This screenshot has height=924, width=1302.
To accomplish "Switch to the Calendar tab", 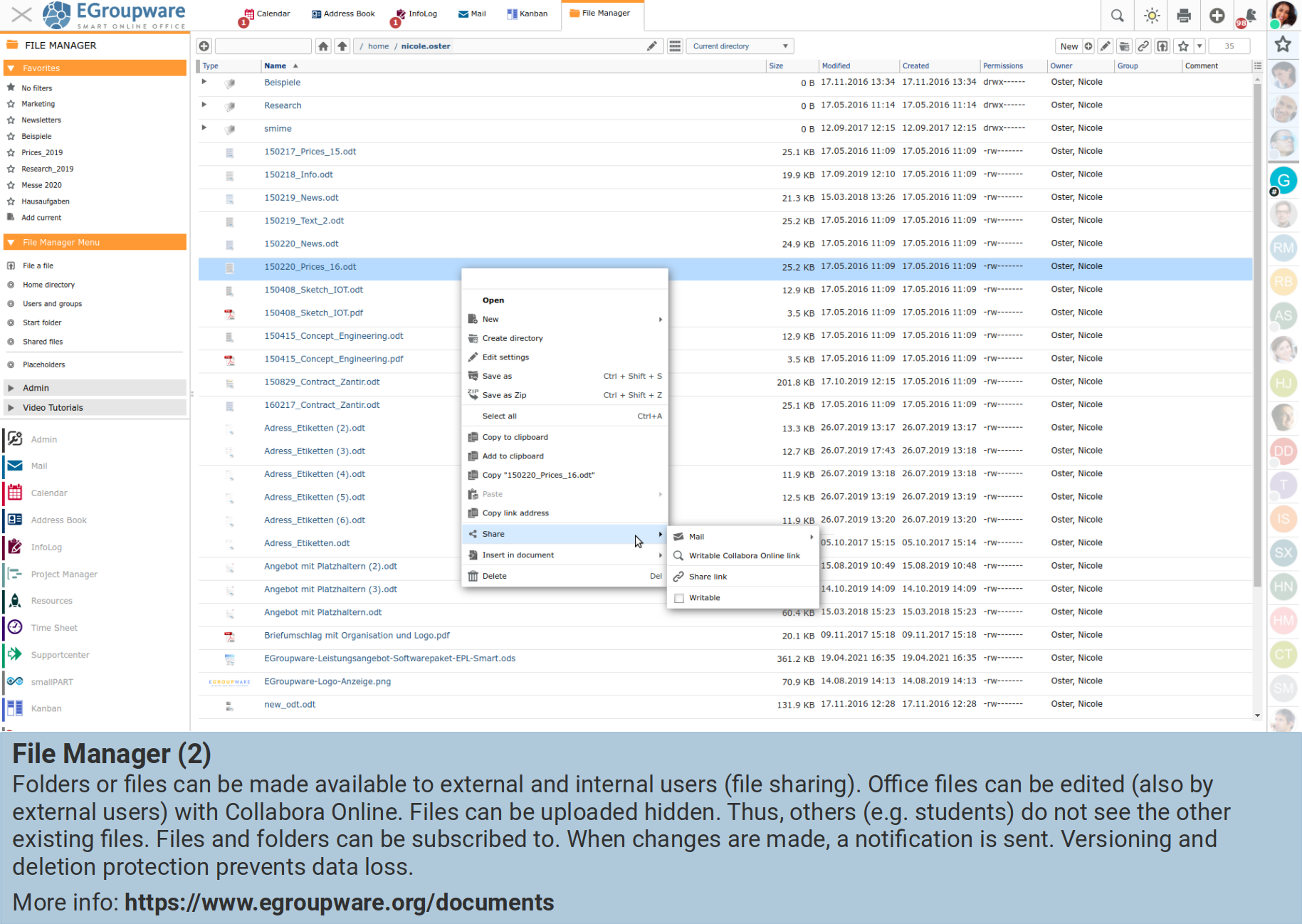I will point(267,14).
